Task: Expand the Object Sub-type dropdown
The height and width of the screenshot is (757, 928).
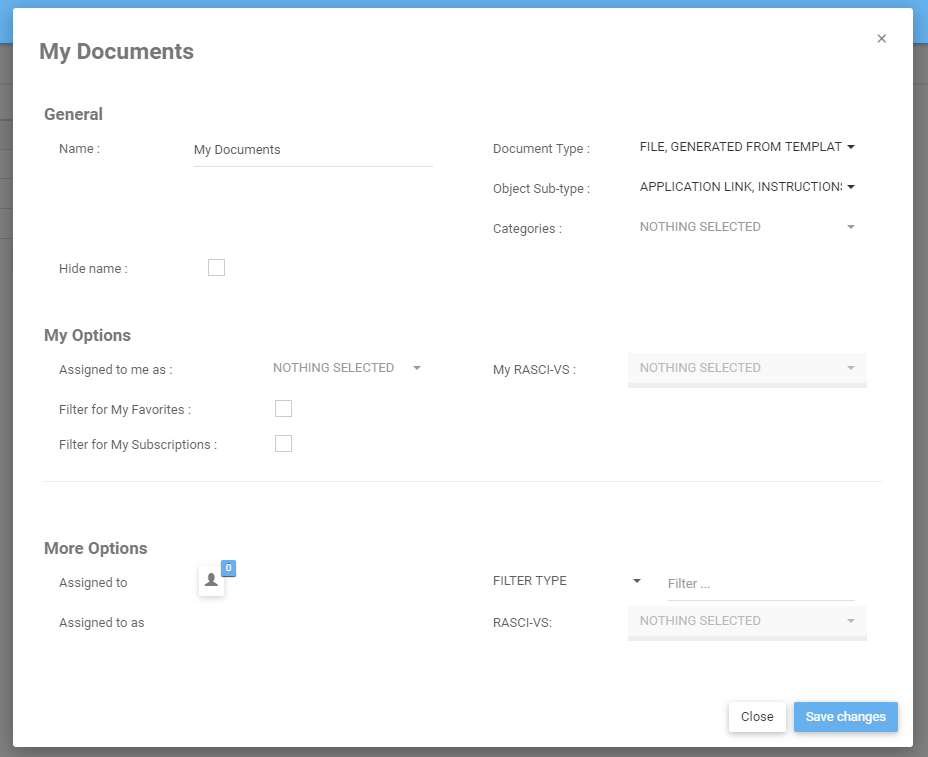Action: pyautogui.click(x=747, y=187)
